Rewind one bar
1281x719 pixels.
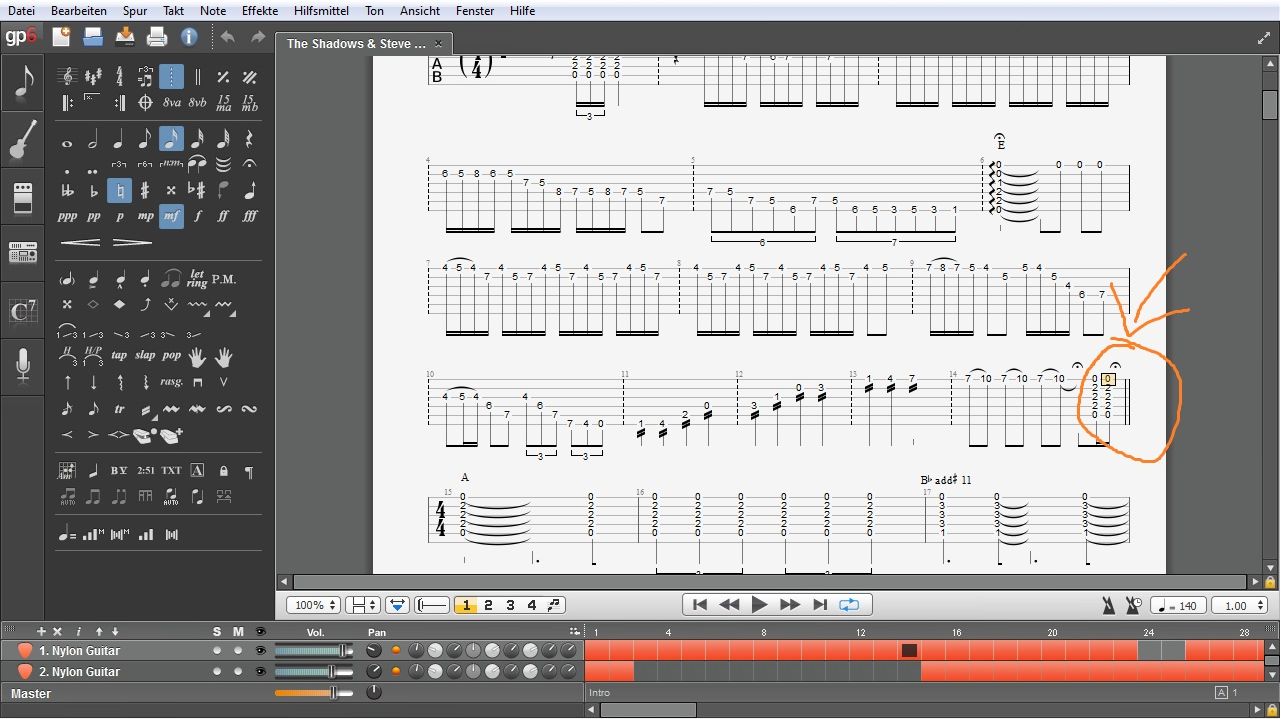click(730, 605)
